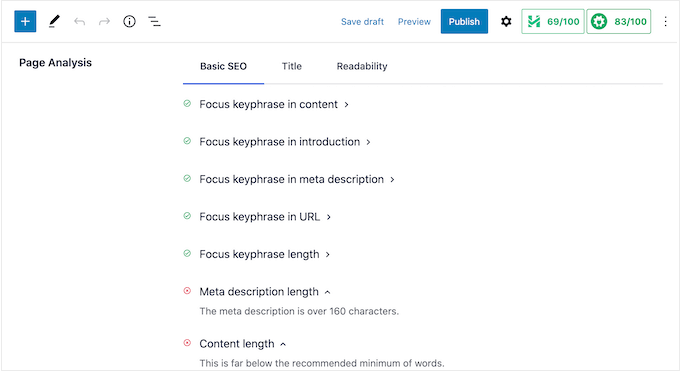680x372 pixels.
Task: Click green check beside keyphrase in meta description
Action: pos(187,179)
